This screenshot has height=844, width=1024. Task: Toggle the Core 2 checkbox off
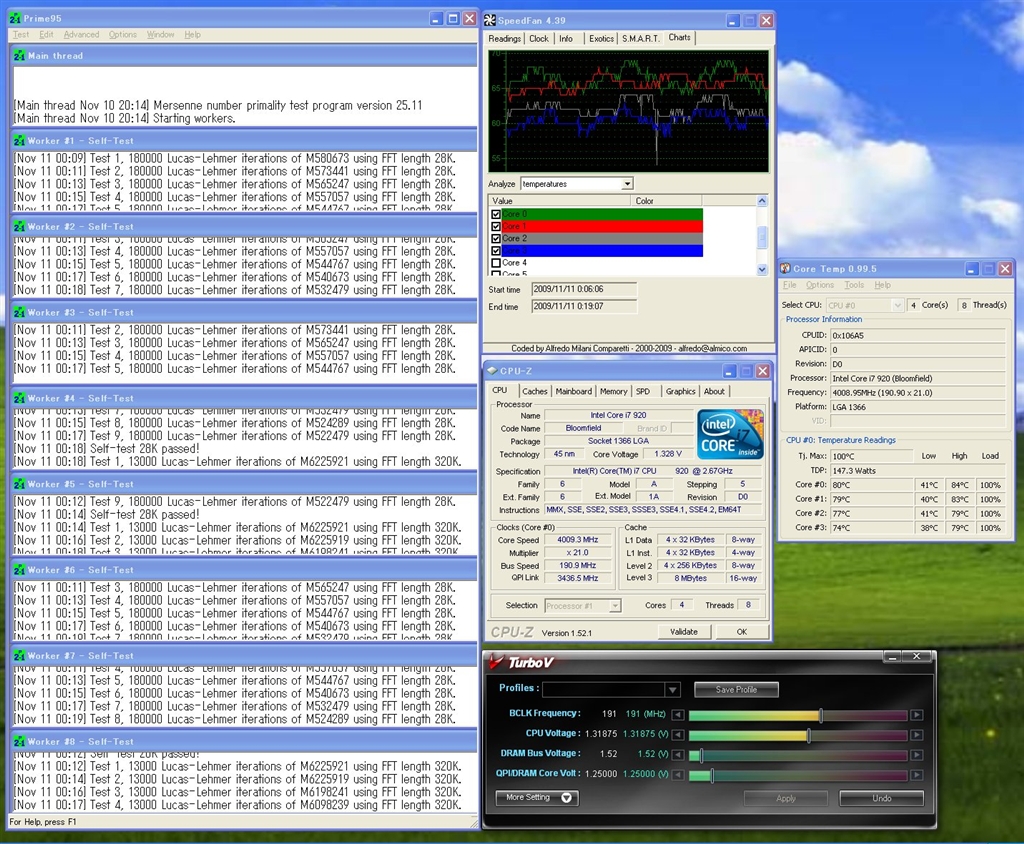coord(496,239)
